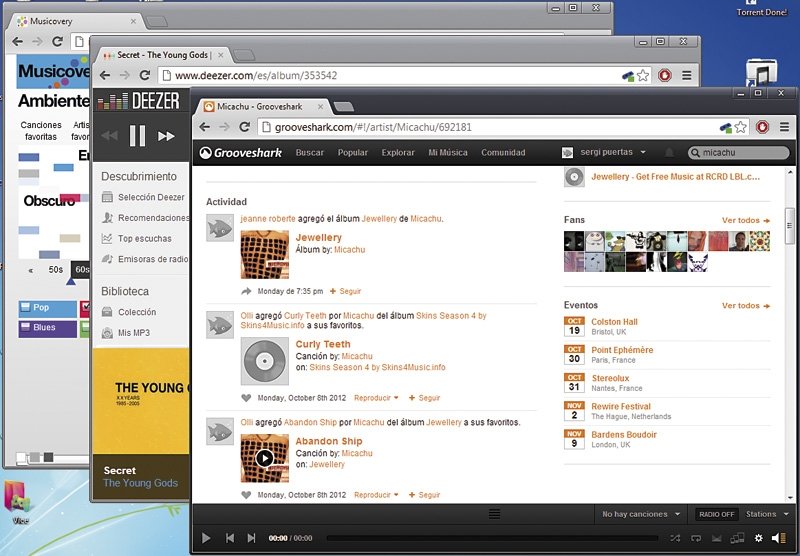
Task: Reload the Grooveshark page
Action: click(245, 127)
